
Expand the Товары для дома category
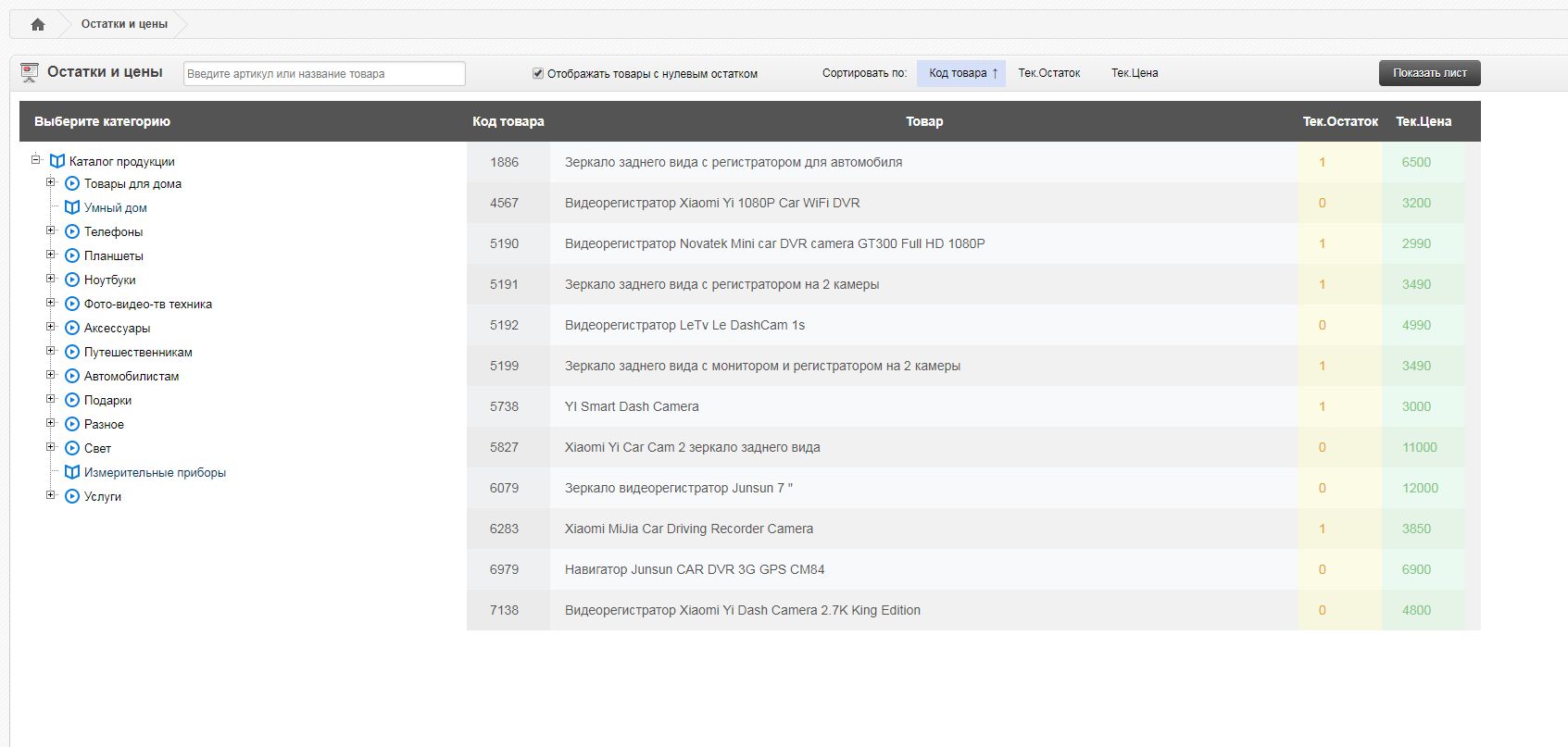pos(51,182)
